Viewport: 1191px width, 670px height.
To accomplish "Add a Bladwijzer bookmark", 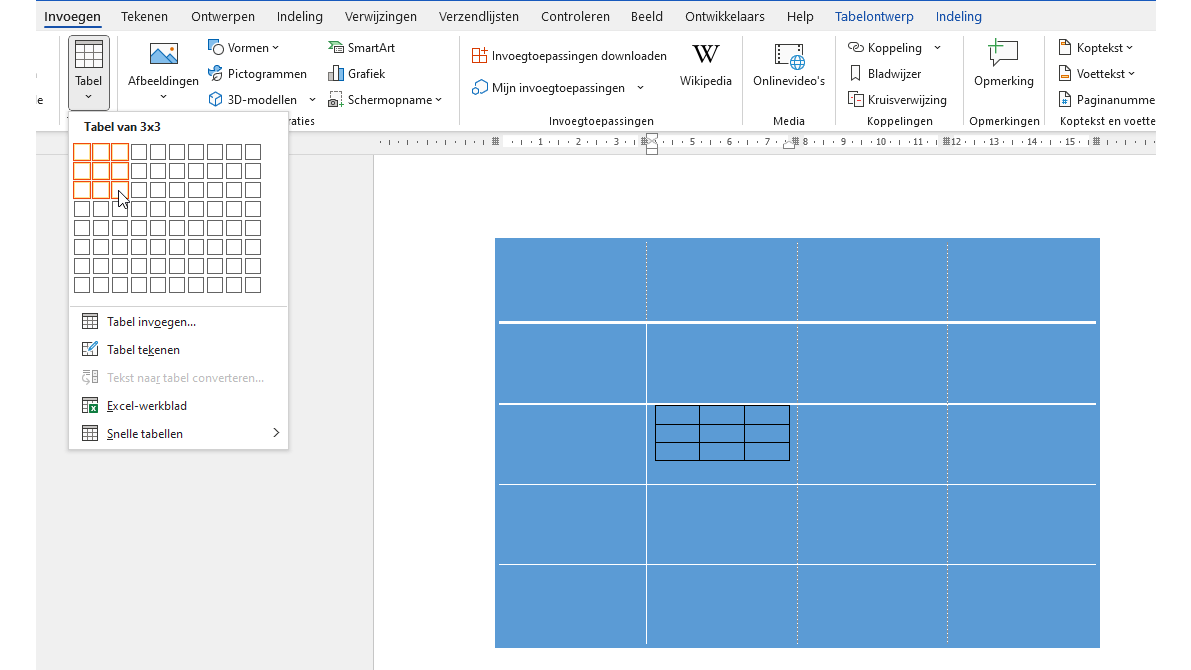I will (x=885, y=74).
